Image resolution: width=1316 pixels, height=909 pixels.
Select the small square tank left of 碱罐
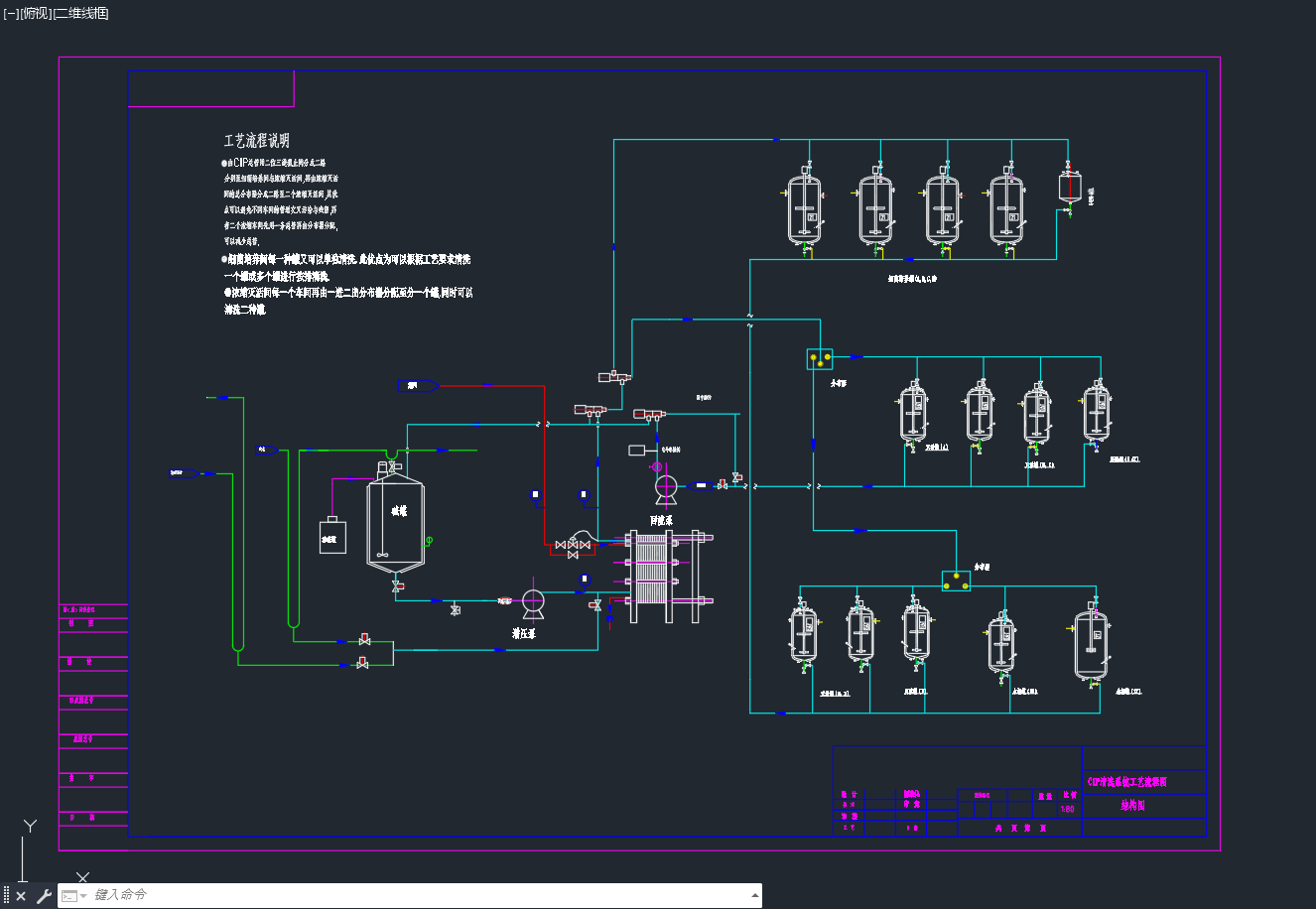coord(332,534)
